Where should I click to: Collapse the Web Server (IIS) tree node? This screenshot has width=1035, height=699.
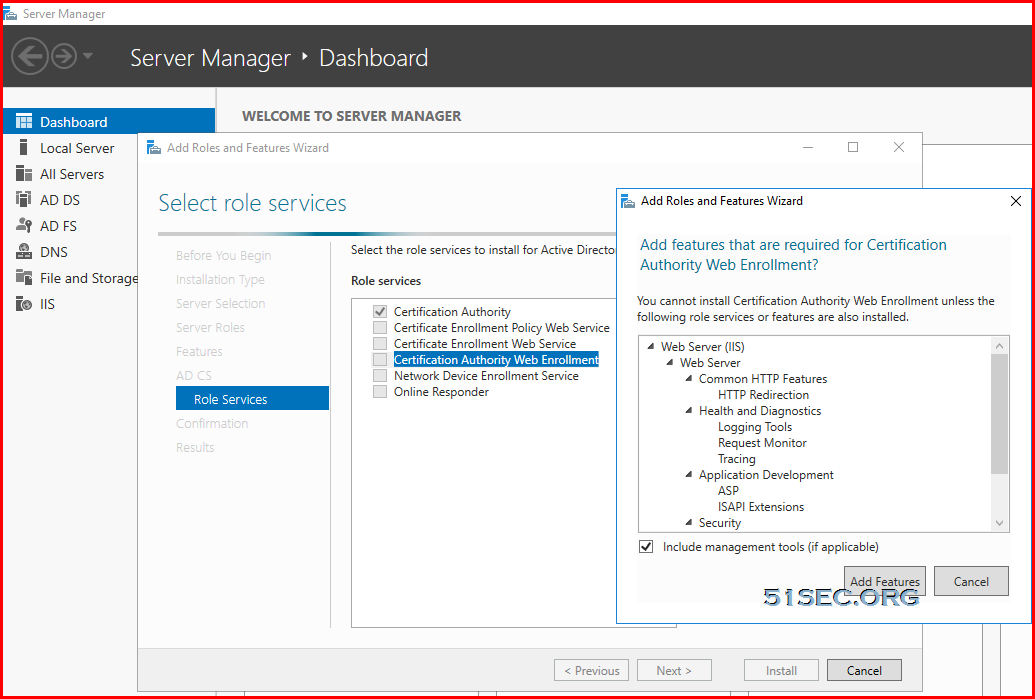pyautogui.click(x=651, y=347)
